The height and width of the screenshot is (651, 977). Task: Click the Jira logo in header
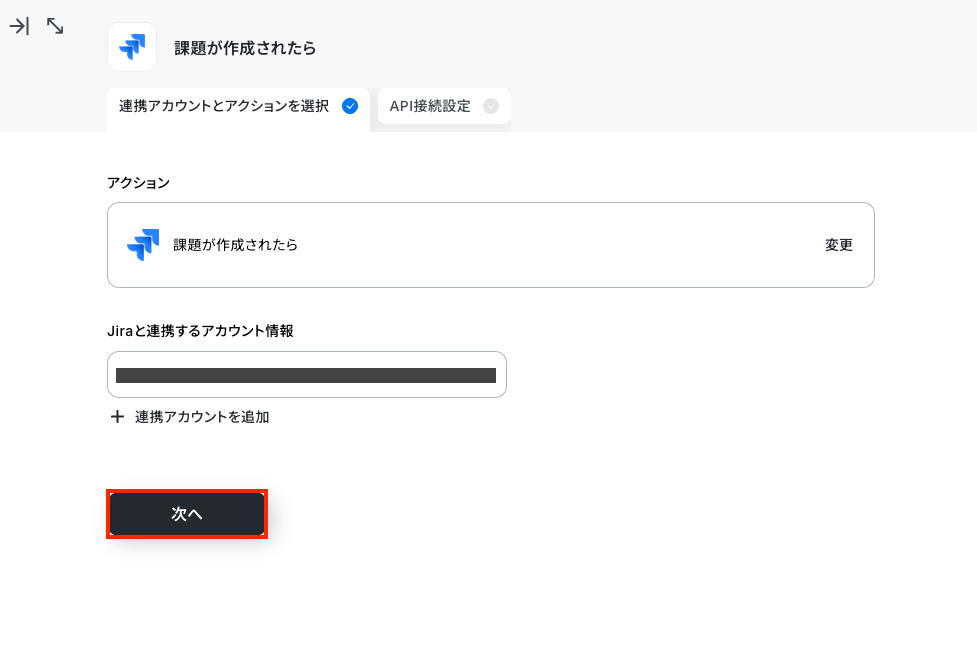(132, 47)
